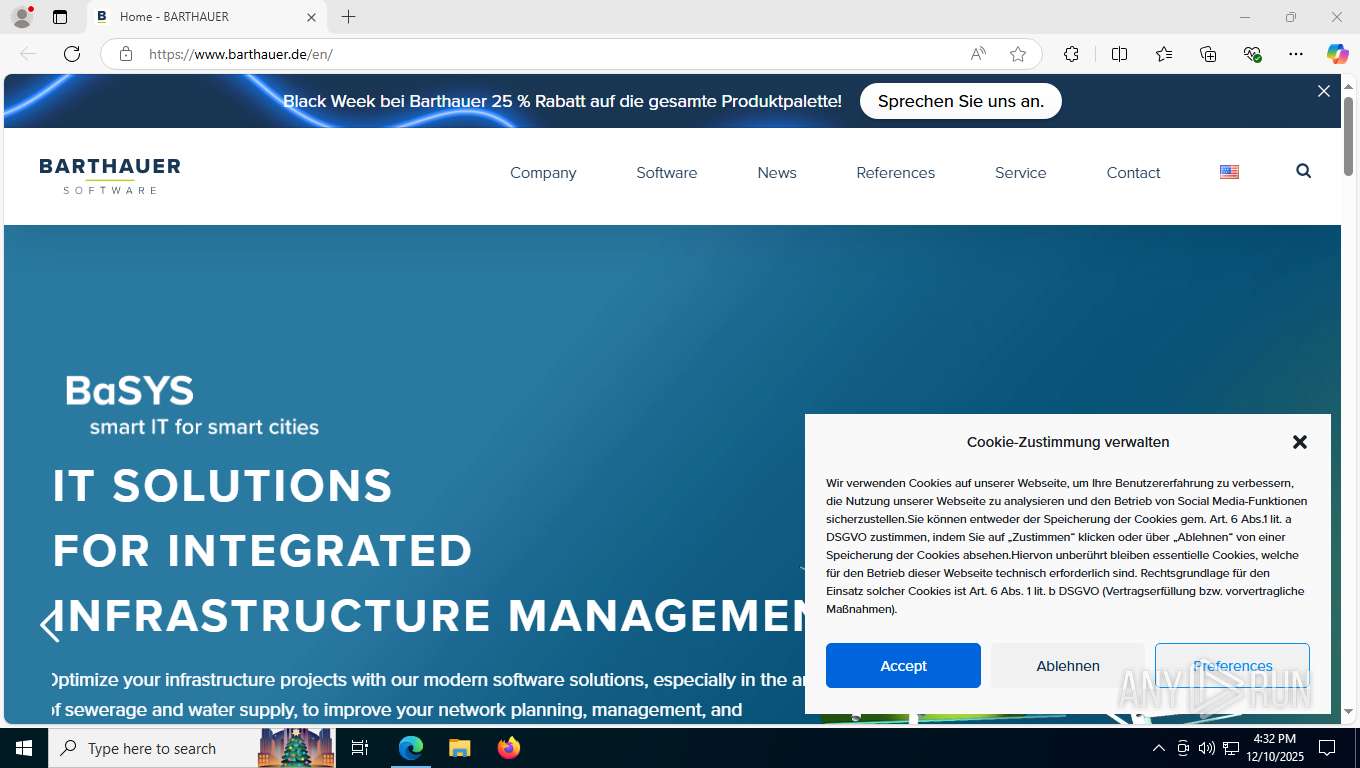Open the References menu item
The width and height of the screenshot is (1360, 768).
896,173
